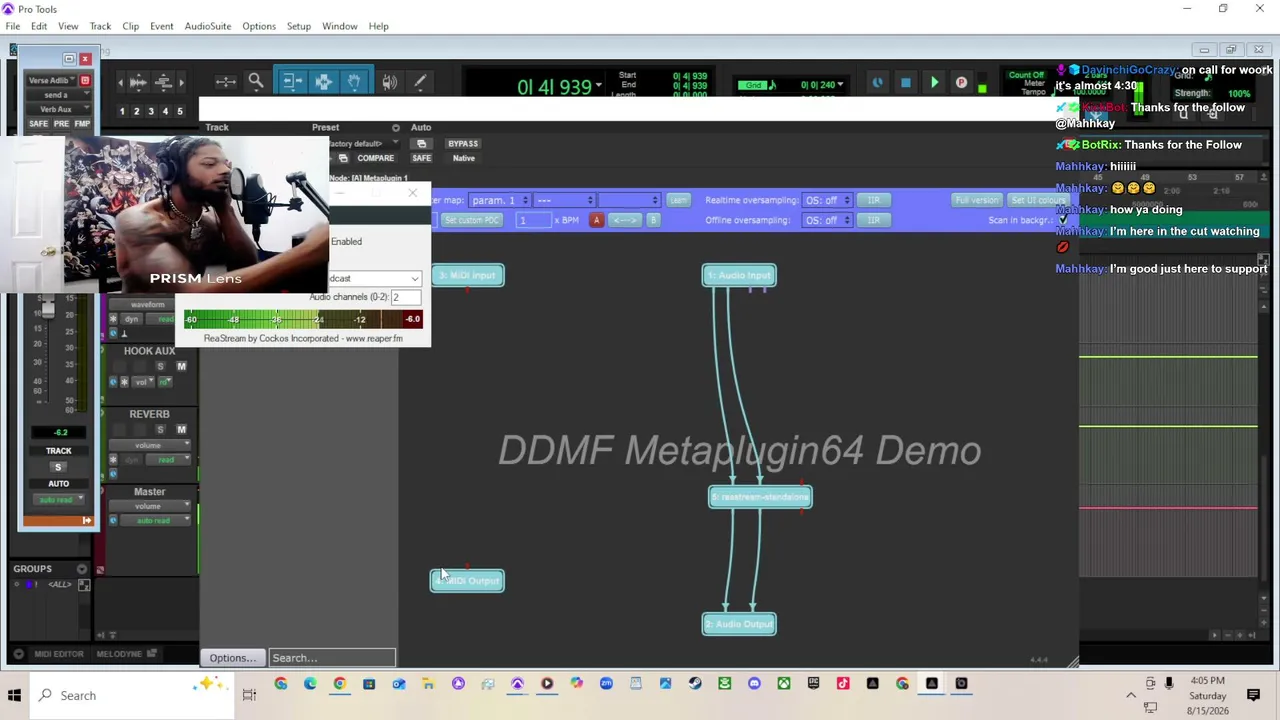Click the 2: Audio Output node
Image resolution: width=1280 pixels, height=720 pixels.
pos(739,624)
